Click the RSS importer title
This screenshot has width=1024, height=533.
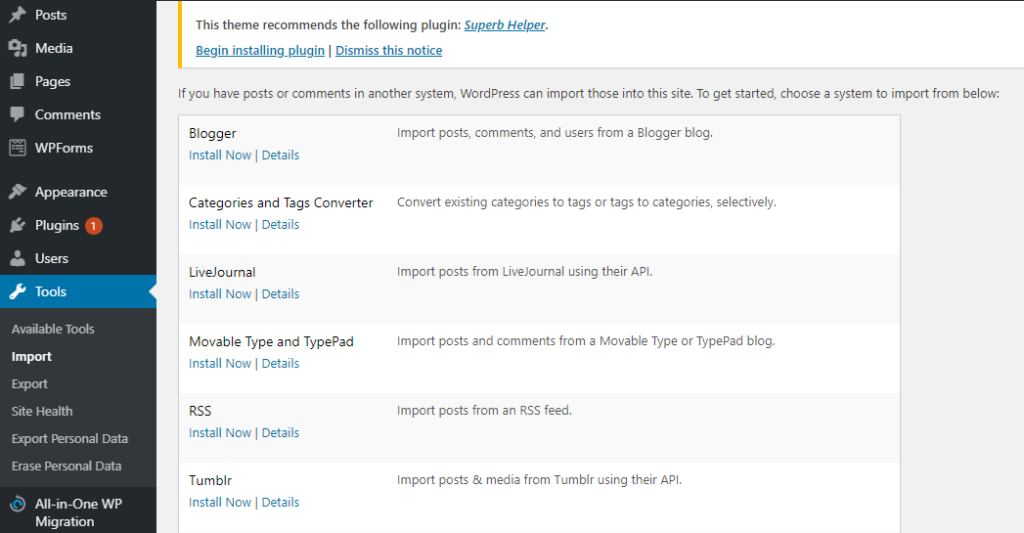[200, 411]
